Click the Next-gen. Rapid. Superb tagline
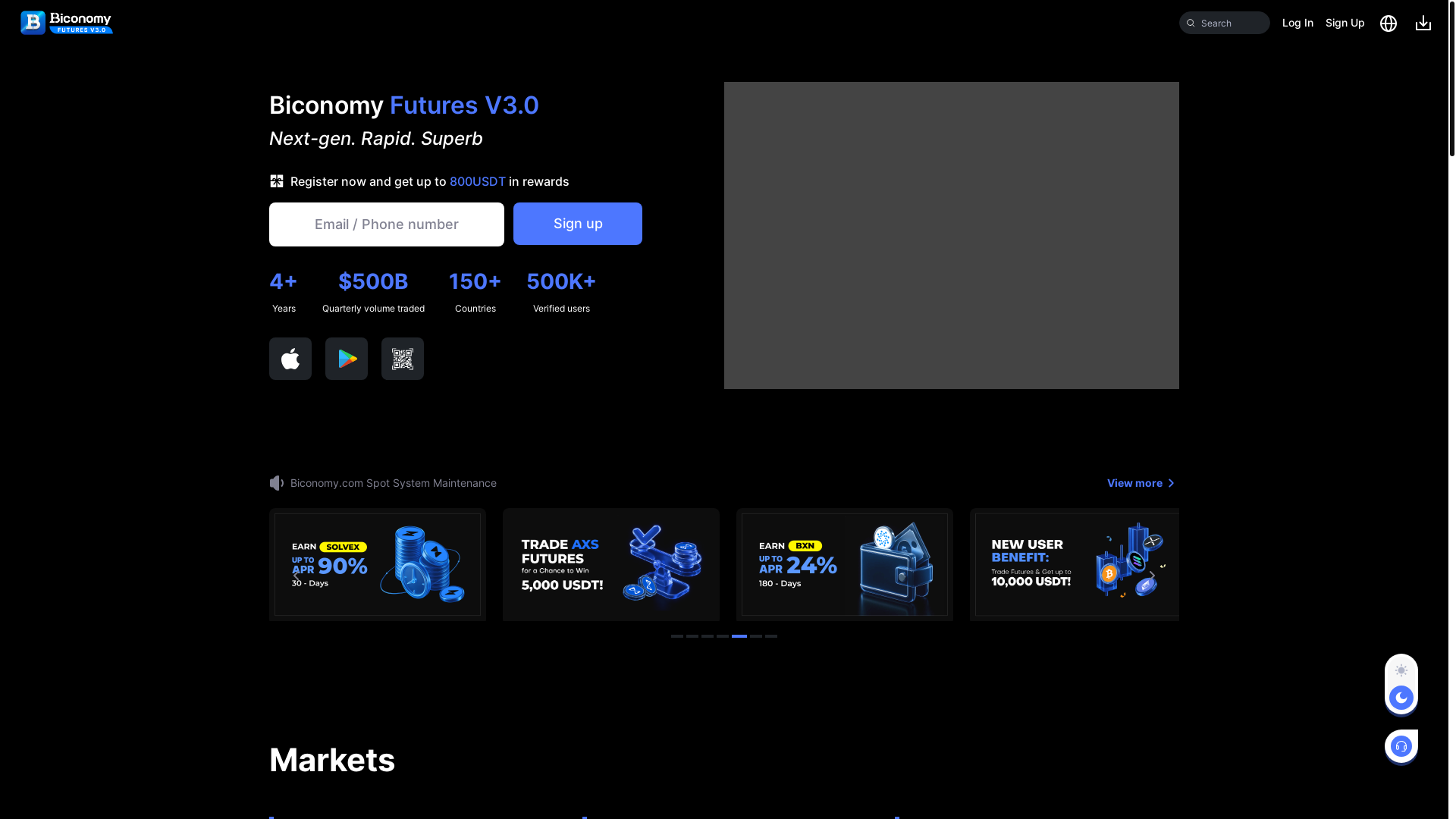 coord(376,139)
